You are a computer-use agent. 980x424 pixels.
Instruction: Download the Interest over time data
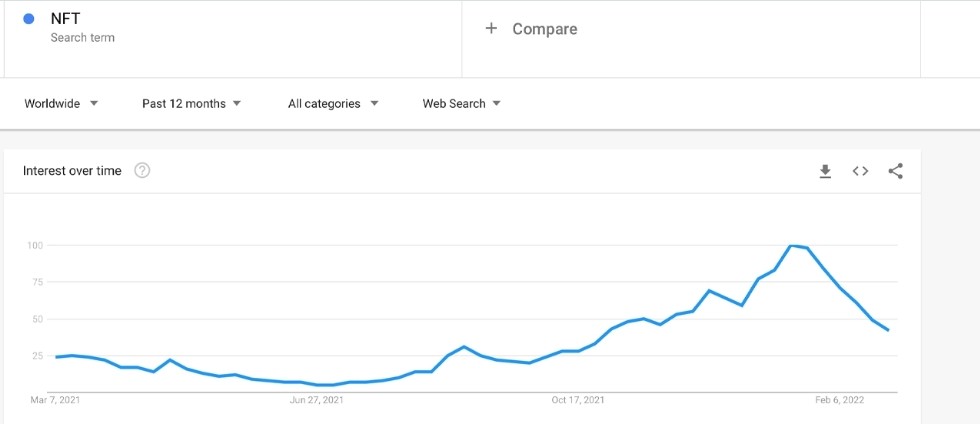pos(825,171)
